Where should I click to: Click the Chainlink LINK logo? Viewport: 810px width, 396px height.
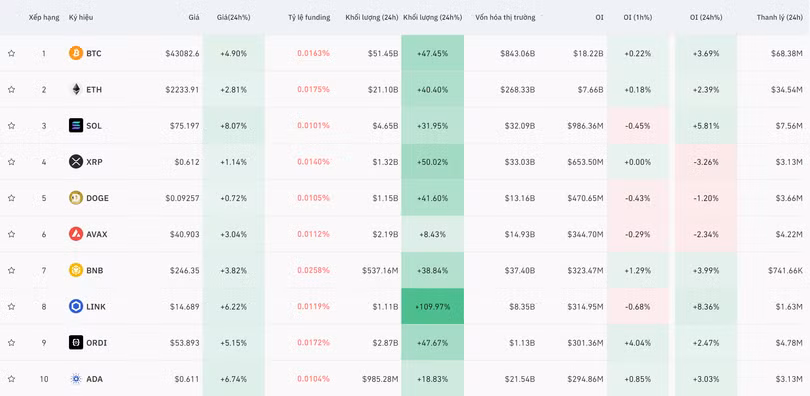(x=76, y=306)
